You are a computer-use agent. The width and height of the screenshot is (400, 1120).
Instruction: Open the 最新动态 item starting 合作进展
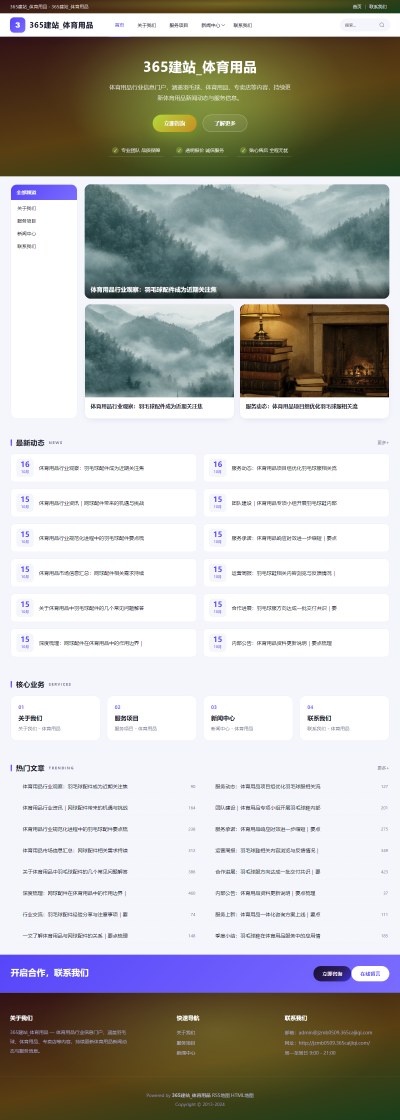296,608
